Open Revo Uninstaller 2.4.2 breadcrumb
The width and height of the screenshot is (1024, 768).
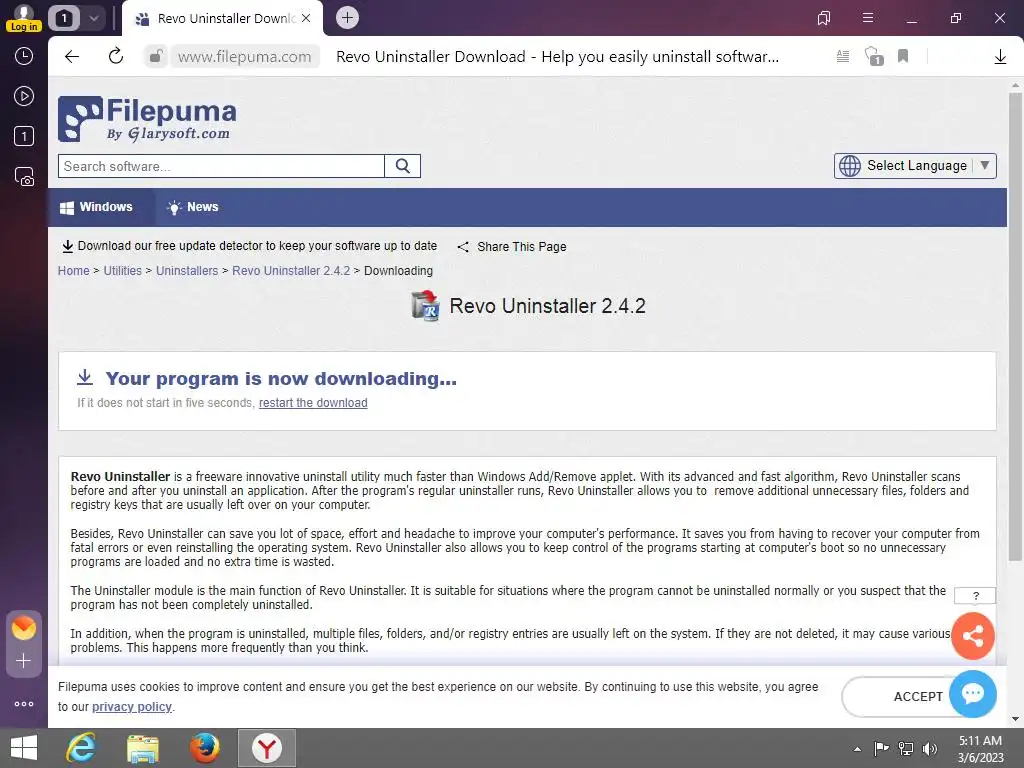(x=291, y=270)
